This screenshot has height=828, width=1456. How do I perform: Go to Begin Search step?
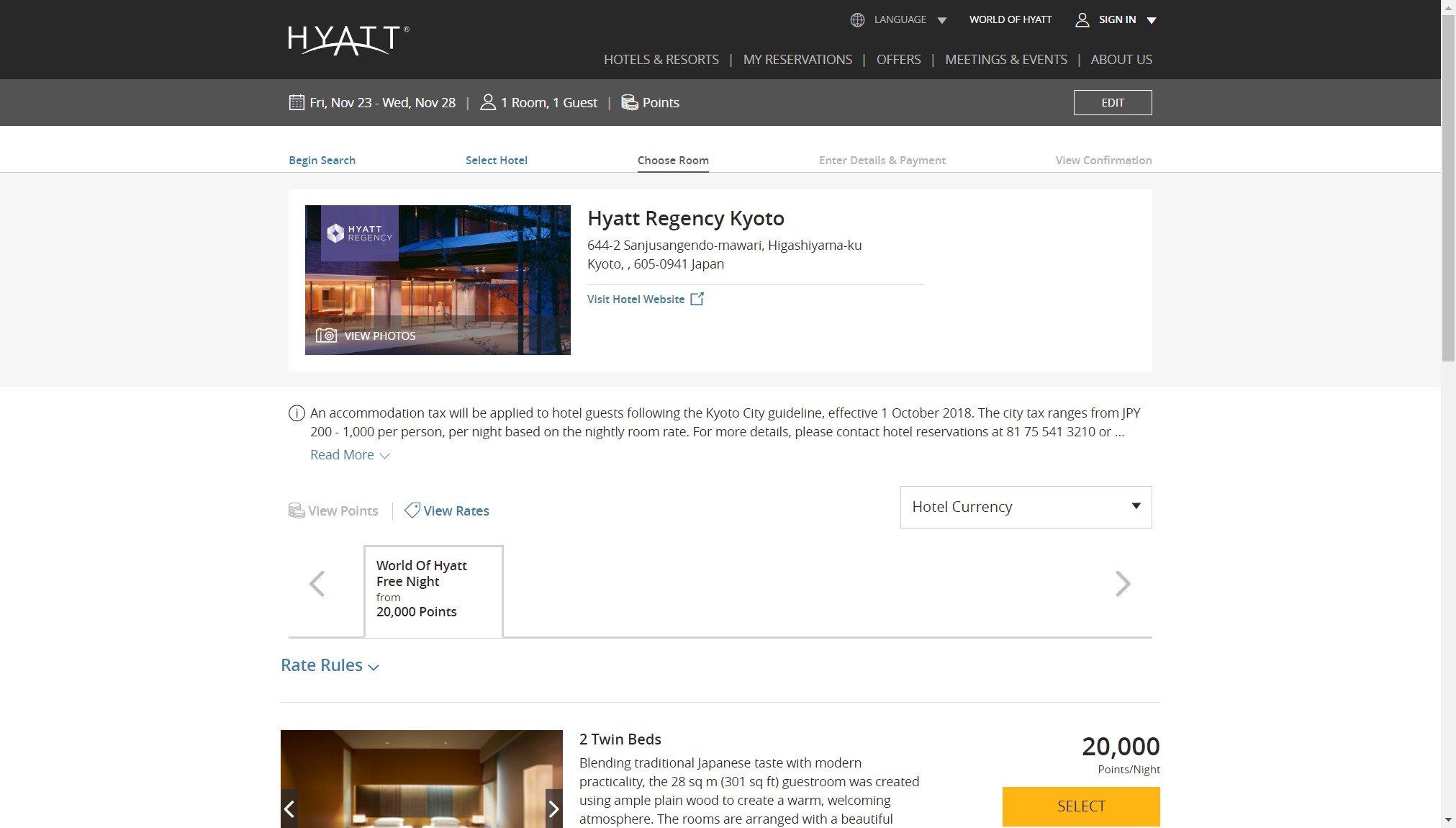(x=322, y=161)
